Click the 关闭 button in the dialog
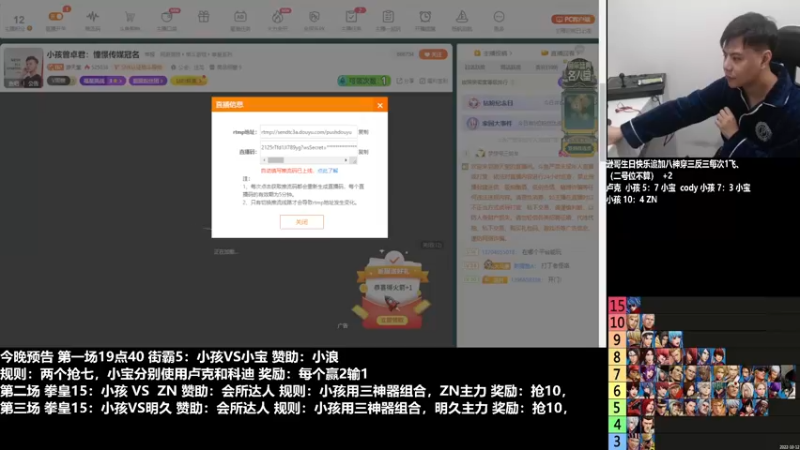This screenshot has width=800, height=450. click(302, 222)
